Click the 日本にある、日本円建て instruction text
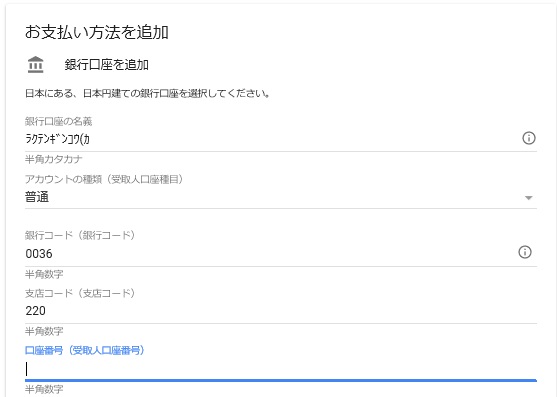 click(x=147, y=93)
